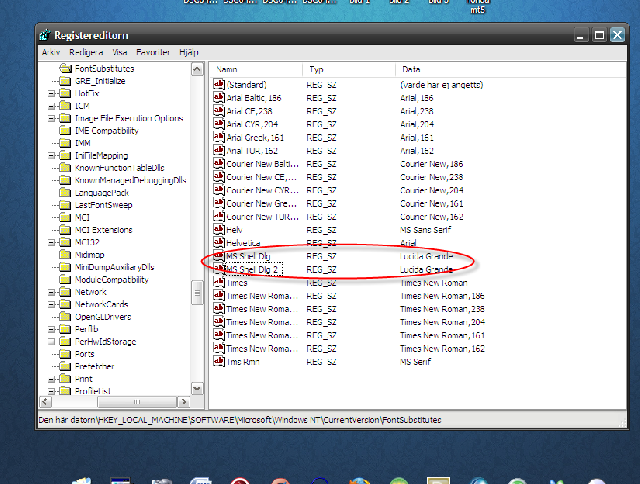Click the Times string value icon
The height and width of the screenshot is (484, 640).
(x=219, y=282)
